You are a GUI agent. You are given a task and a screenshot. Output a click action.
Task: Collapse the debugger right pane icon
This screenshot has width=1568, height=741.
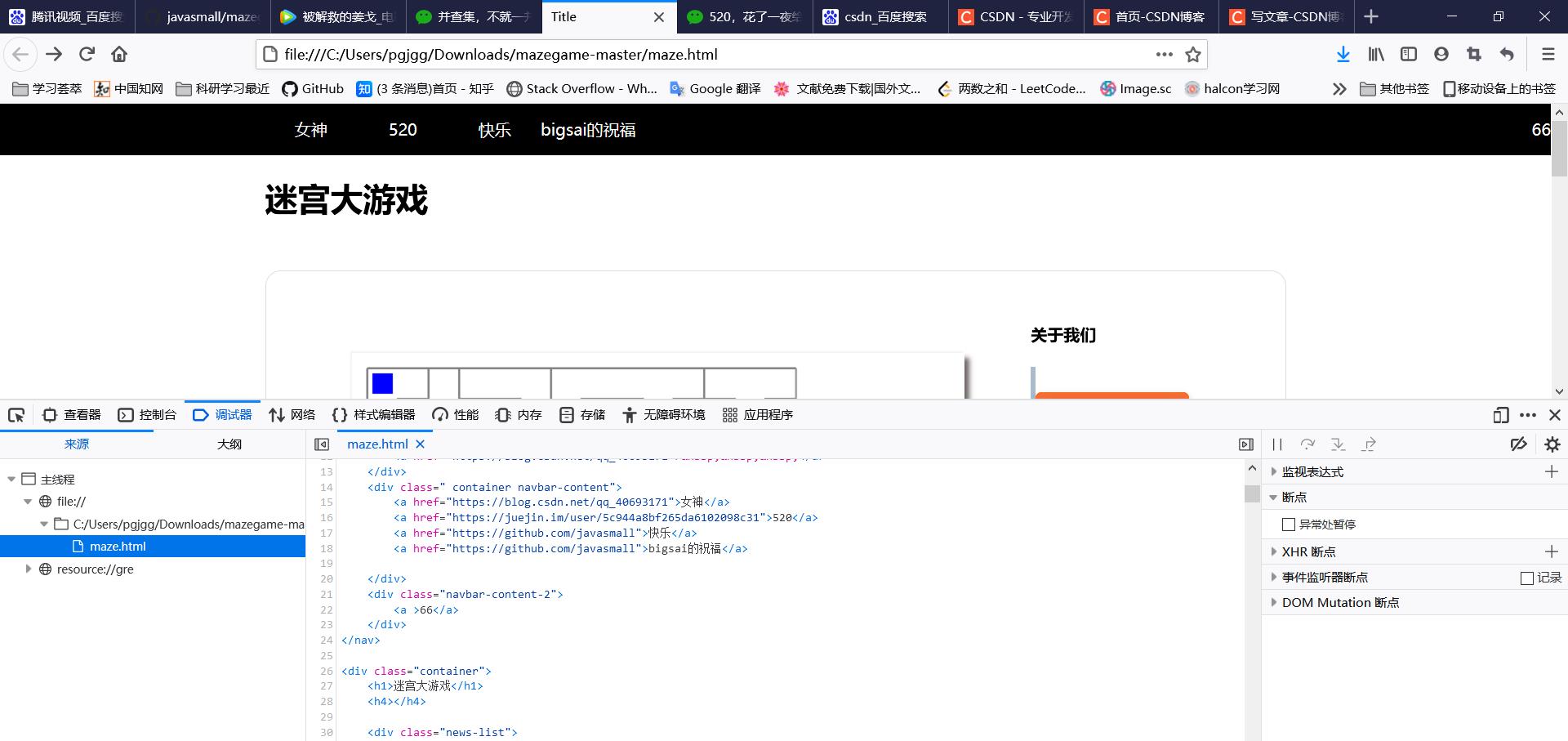(x=1246, y=444)
